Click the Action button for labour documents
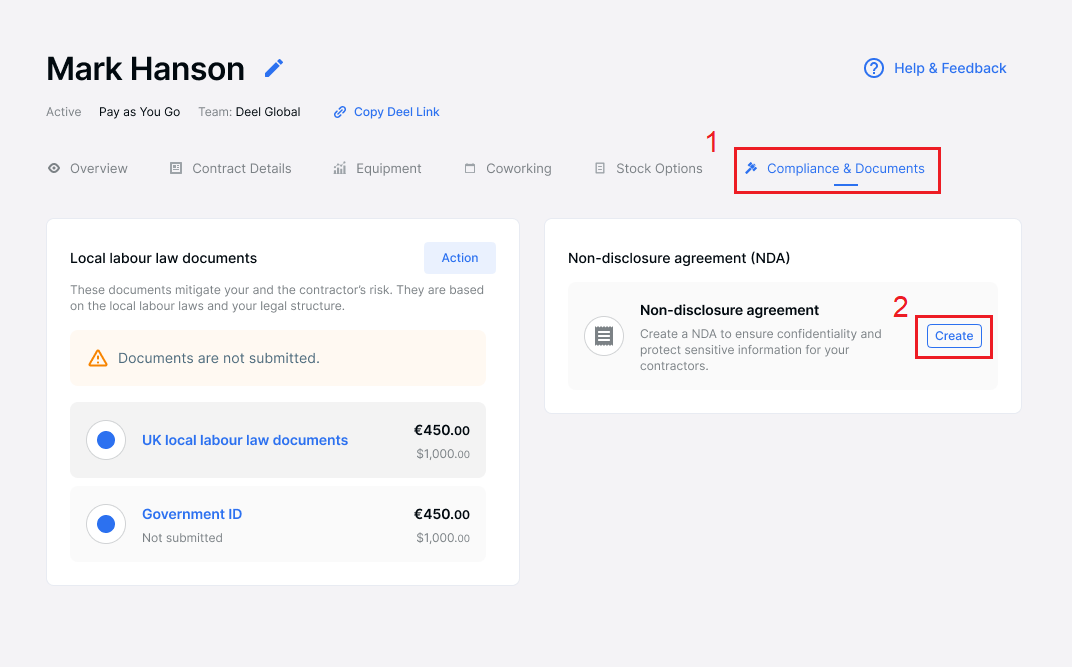1072x667 pixels. pyautogui.click(x=460, y=258)
